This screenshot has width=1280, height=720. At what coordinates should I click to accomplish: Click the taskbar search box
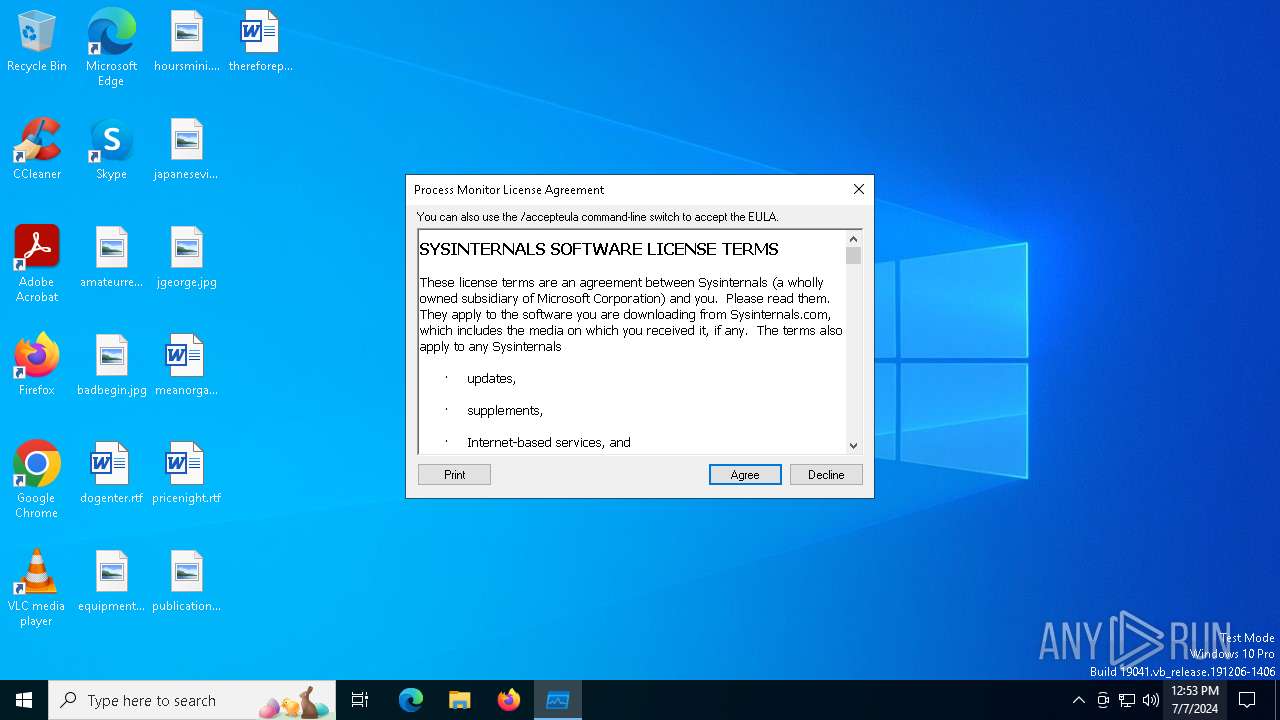[192, 700]
